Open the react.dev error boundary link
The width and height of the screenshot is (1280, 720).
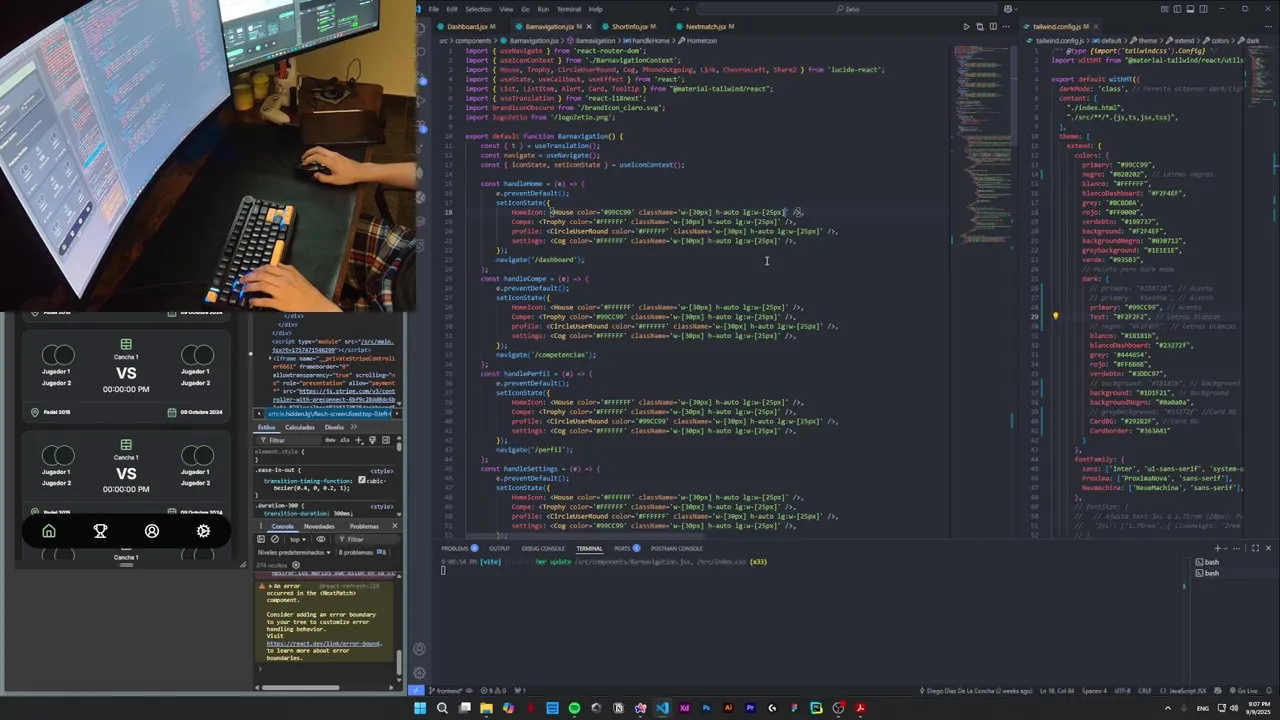(324, 644)
